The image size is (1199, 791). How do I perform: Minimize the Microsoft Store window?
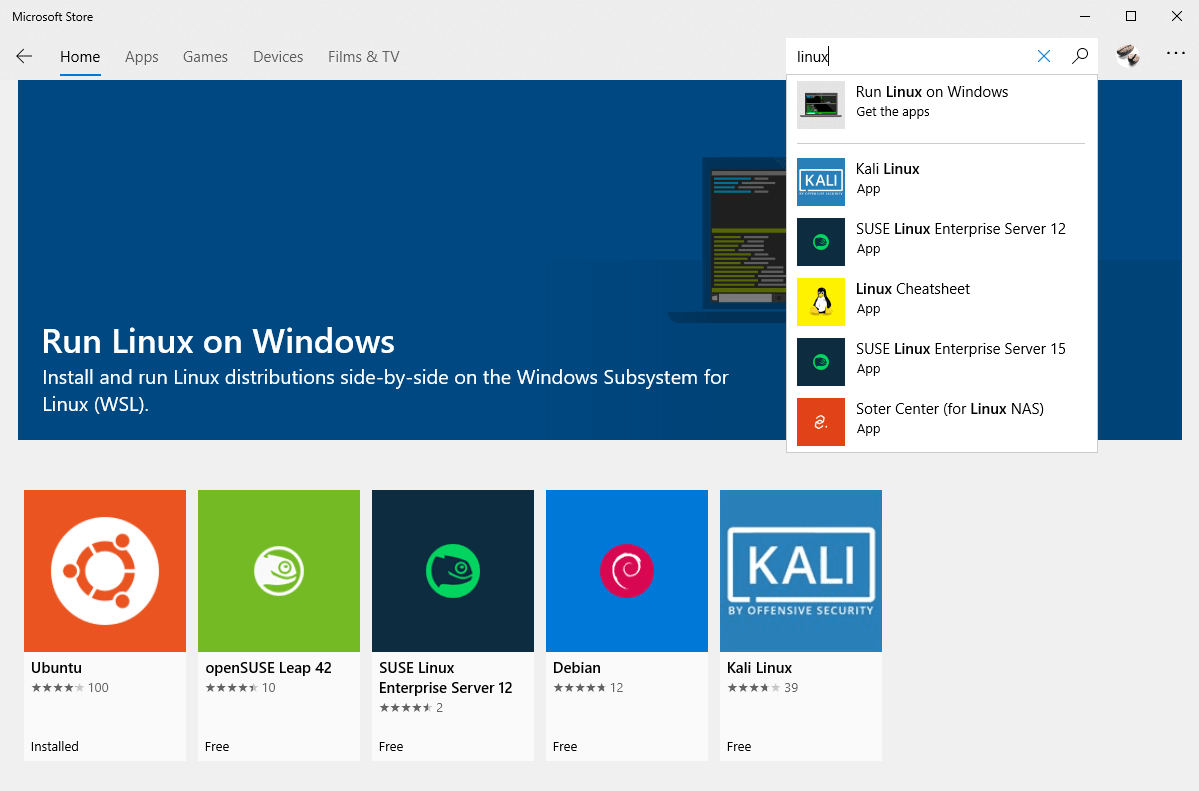click(1085, 16)
